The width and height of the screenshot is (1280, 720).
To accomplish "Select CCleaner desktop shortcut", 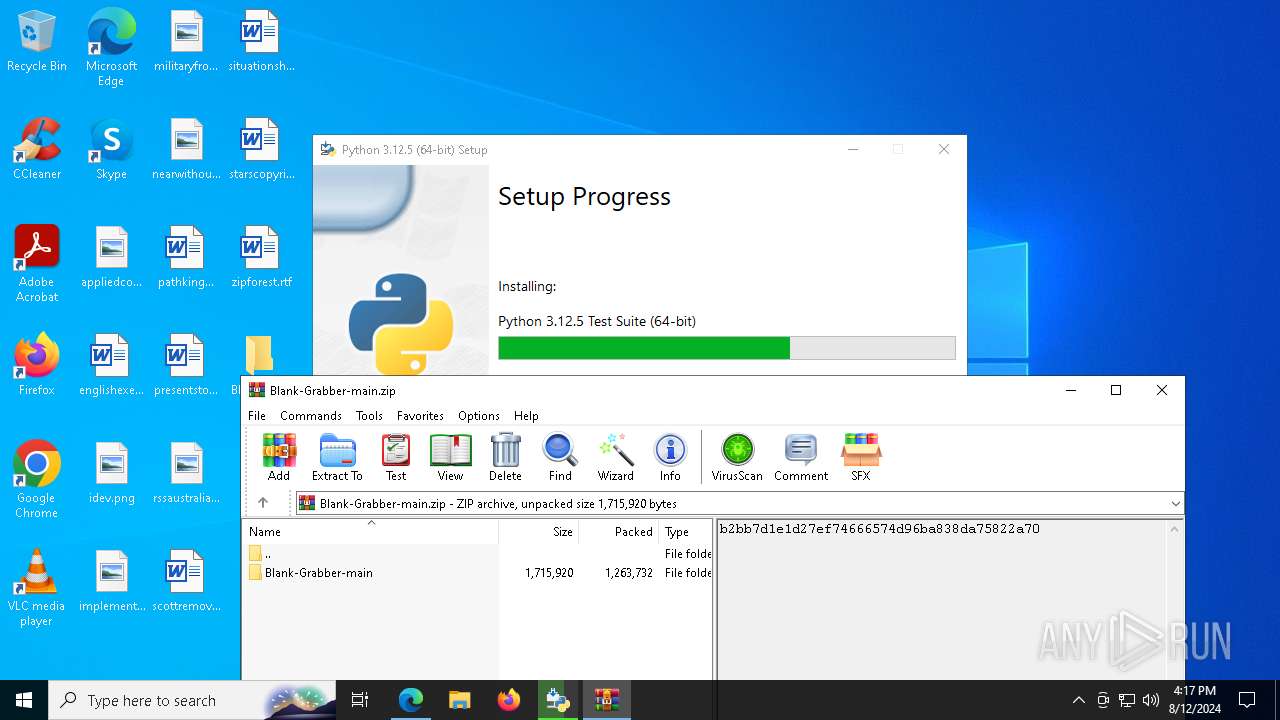I will coord(37,150).
